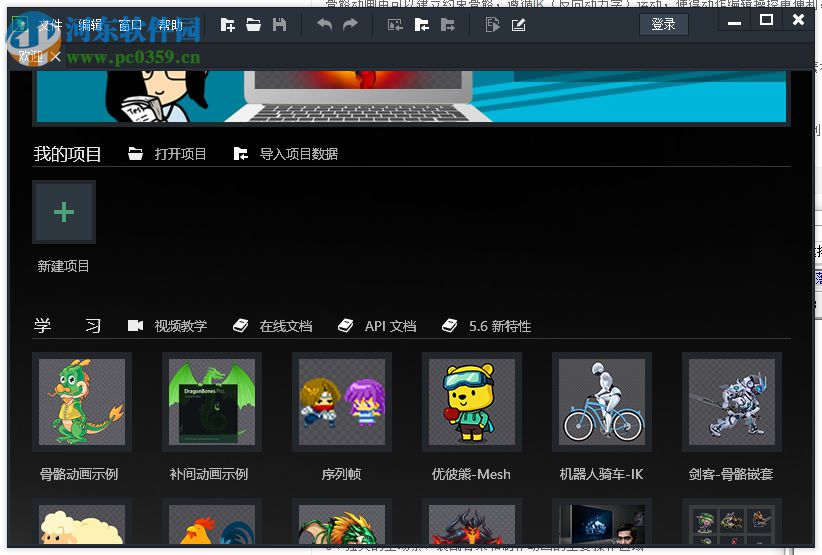Open the 窗口 menu
Viewport: 822px width, 555px height.
point(130,25)
